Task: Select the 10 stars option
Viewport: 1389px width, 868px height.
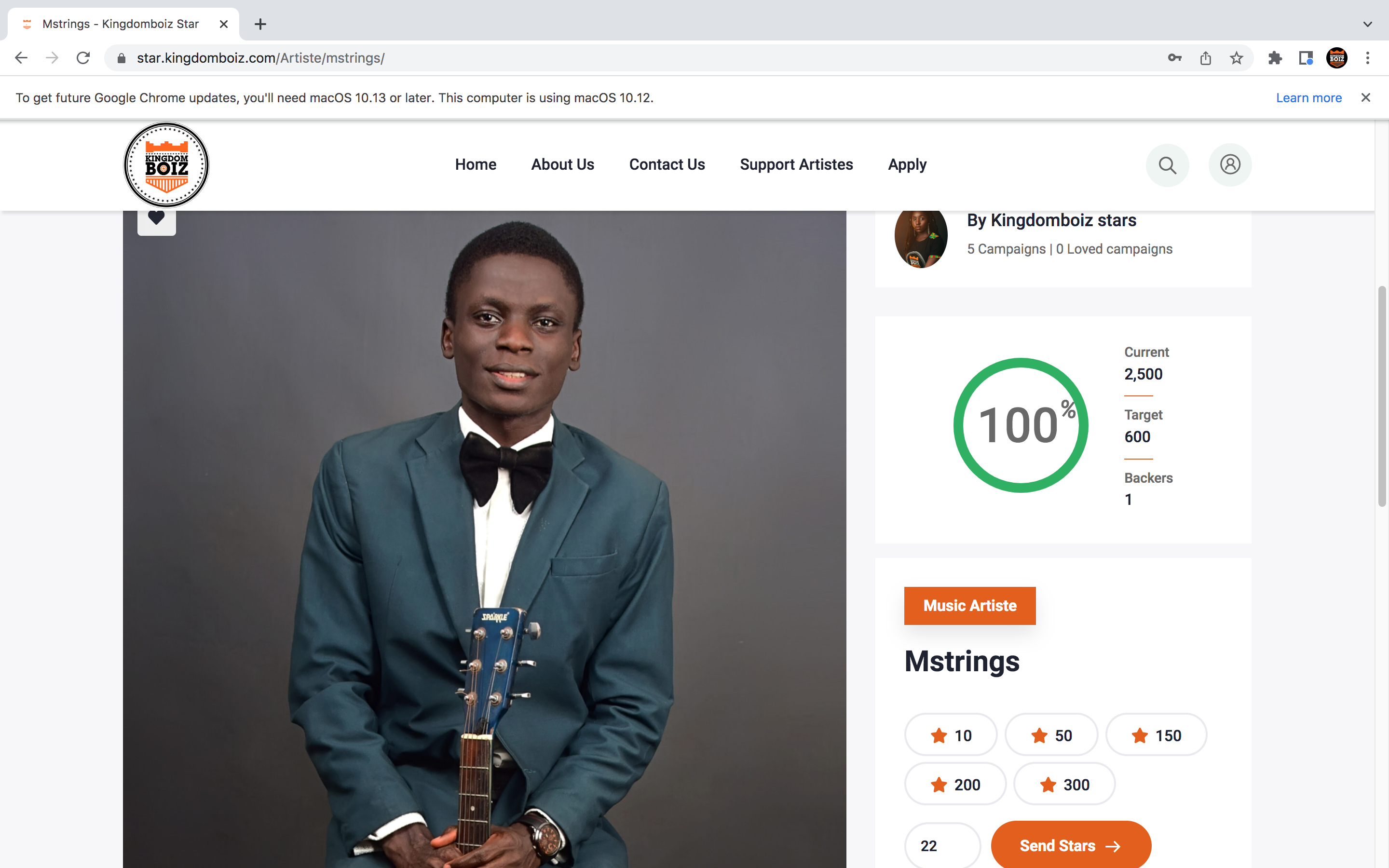Action: click(951, 735)
